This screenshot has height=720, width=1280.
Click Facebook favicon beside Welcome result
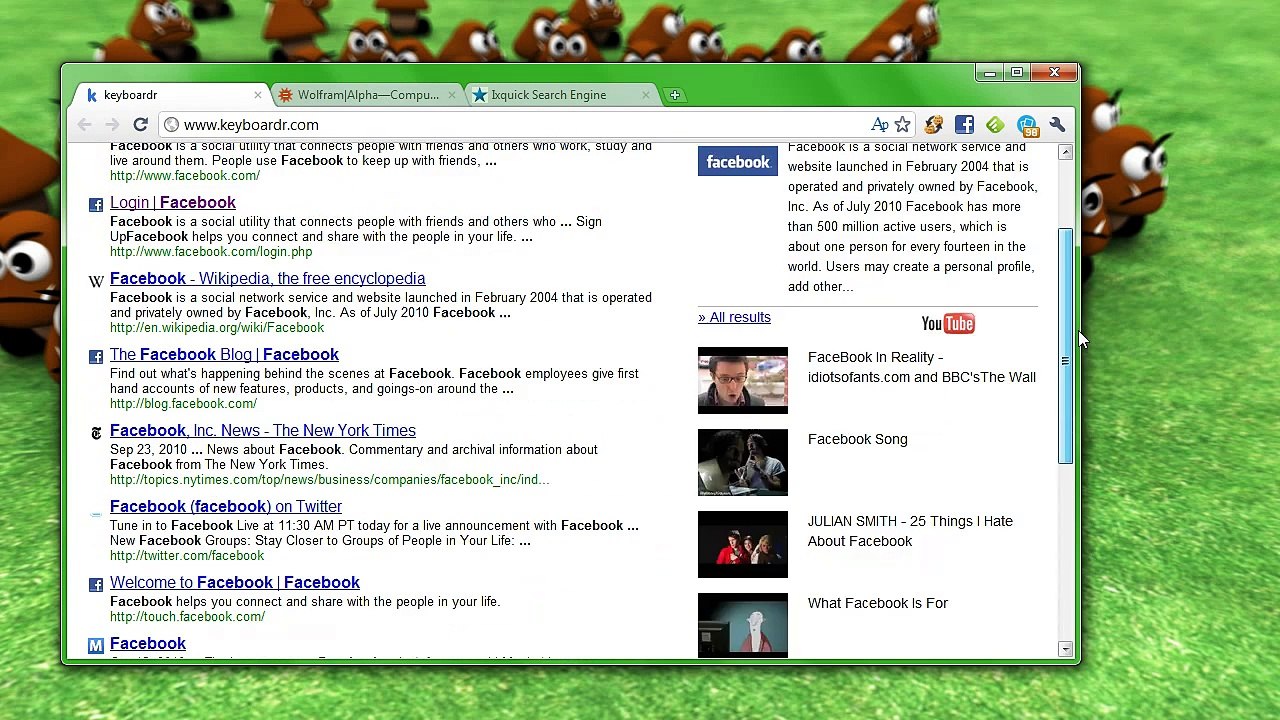(96, 585)
